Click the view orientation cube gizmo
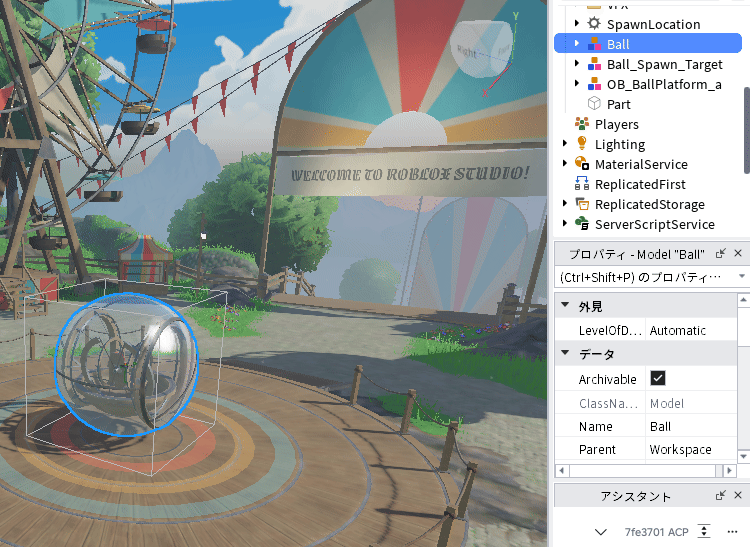This screenshot has height=547, width=750. coord(481,48)
